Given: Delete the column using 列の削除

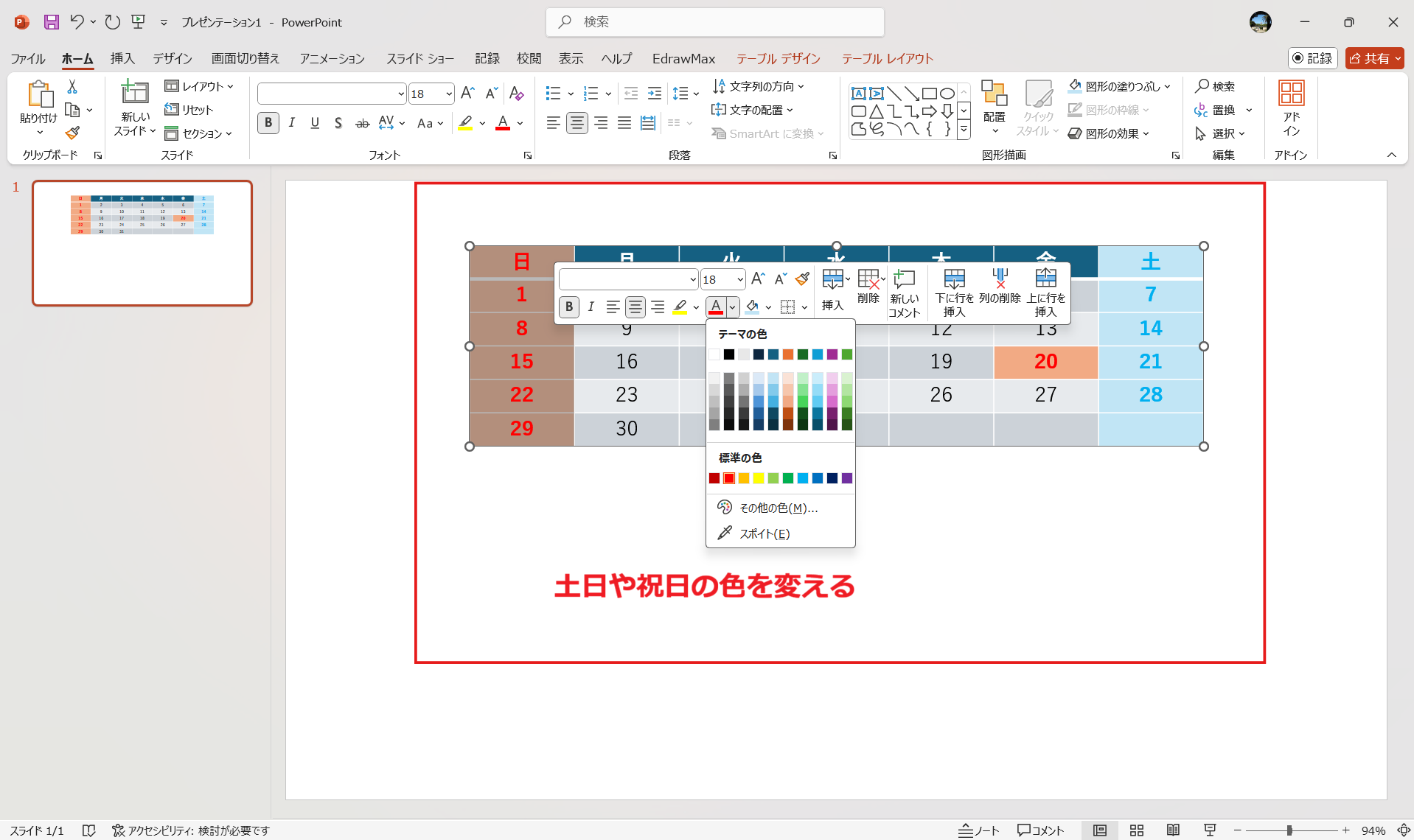Looking at the screenshot, I should click(x=1000, y=286).
